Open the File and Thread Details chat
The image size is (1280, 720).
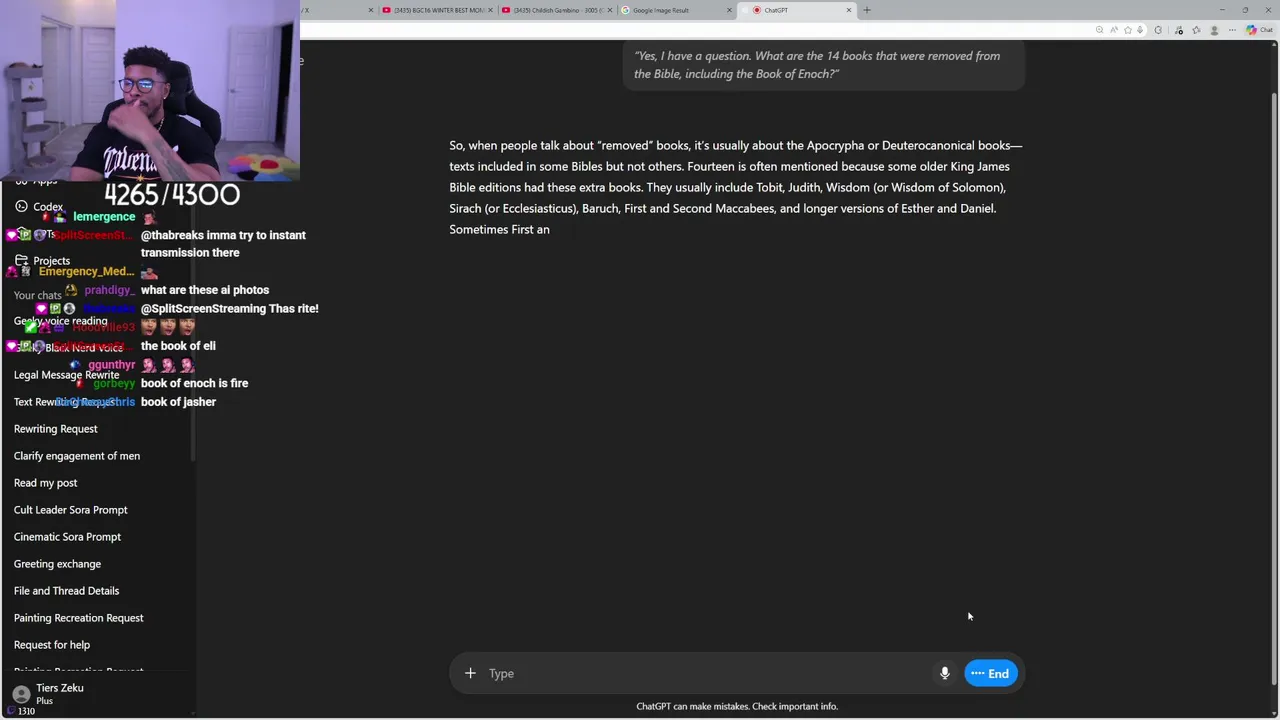66,591
